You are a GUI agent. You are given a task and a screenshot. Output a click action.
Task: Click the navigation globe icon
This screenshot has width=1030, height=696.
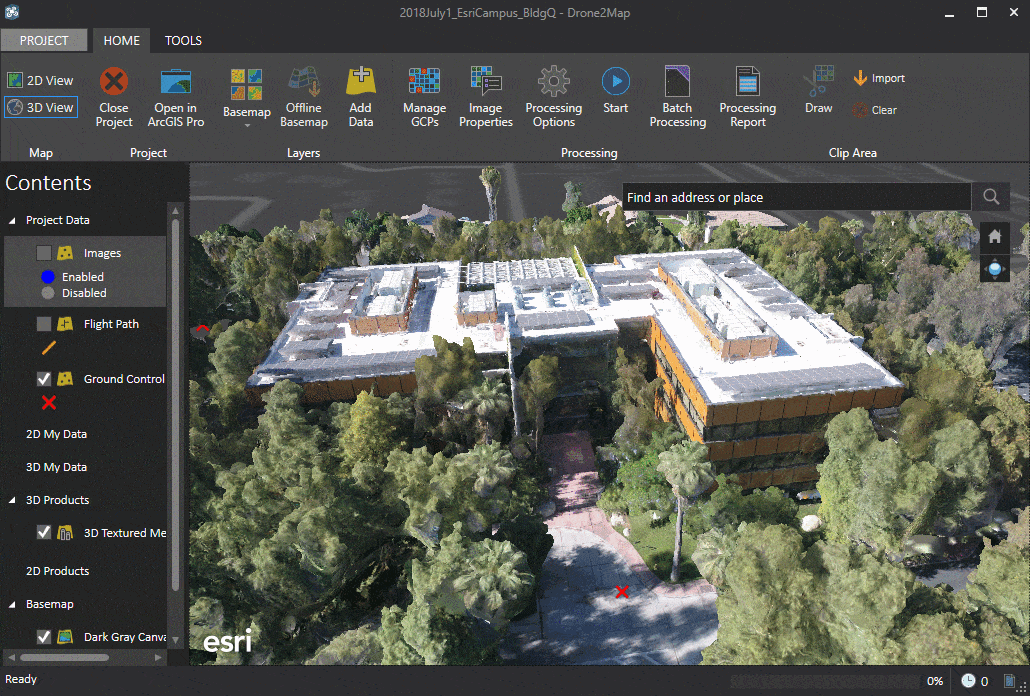[x=995, y=268]
